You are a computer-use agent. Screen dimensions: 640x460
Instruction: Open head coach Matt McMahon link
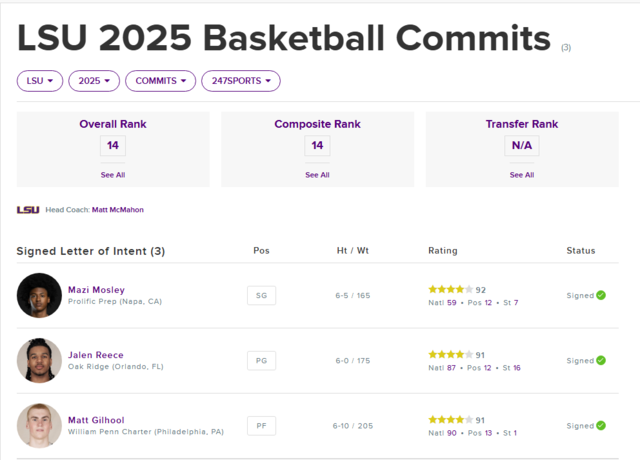point(118,210)
